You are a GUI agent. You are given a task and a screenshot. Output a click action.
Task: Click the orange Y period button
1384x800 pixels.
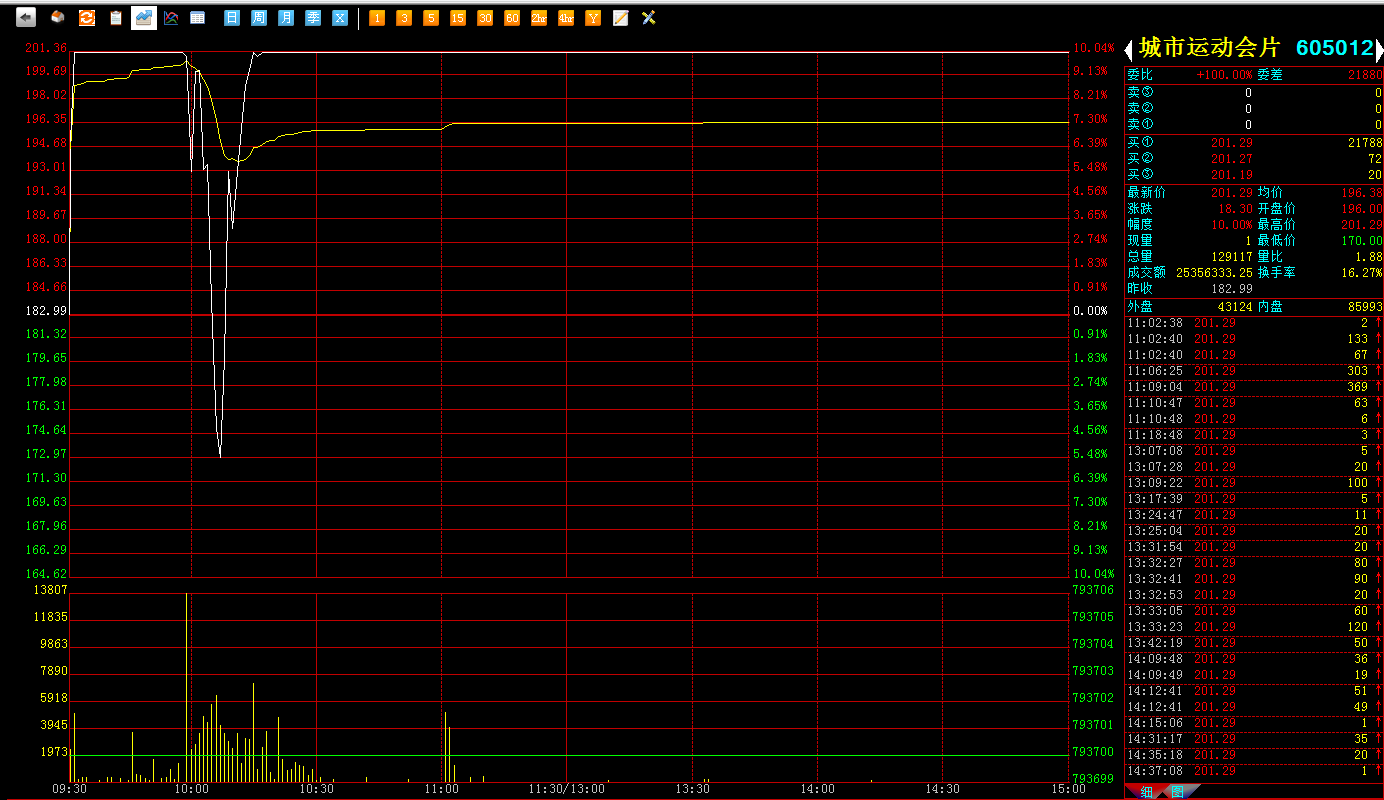[x=593, y=18]
